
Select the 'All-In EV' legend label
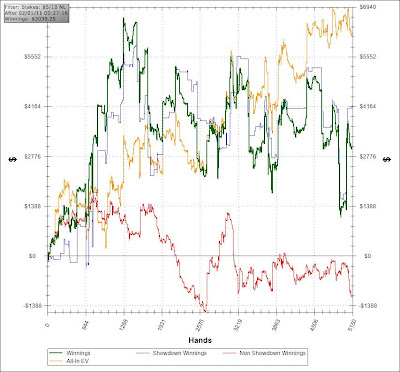pos(78,361)
